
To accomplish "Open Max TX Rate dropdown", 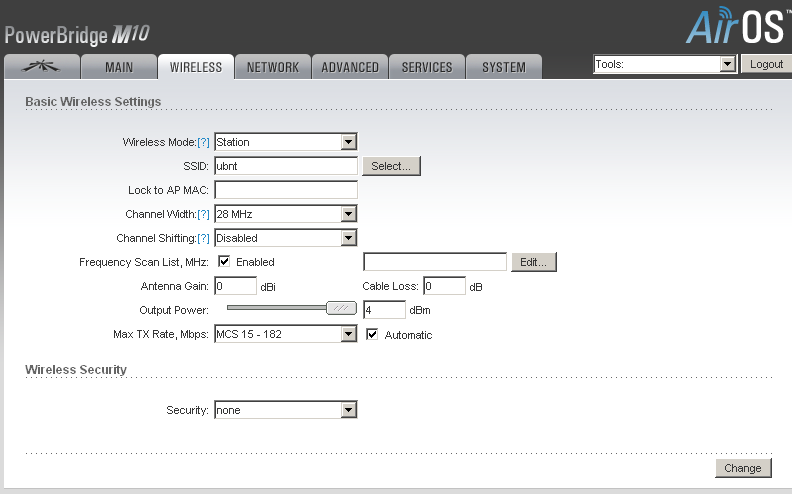I will 286,334.
